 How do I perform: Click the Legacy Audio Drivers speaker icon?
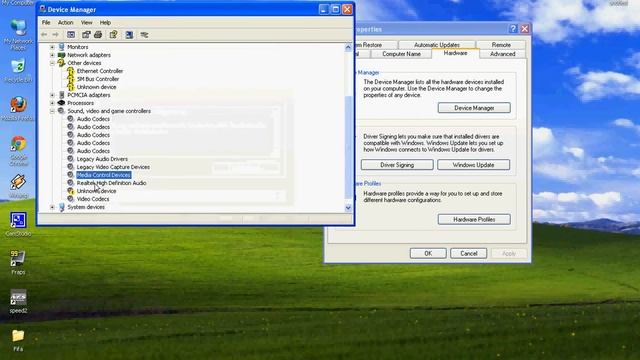tap(71, 159)
